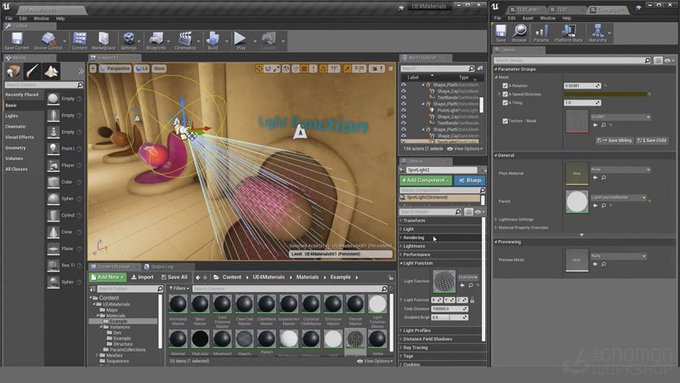Toggle Speed/Direction parameter checkbox

tap(505, 94)
